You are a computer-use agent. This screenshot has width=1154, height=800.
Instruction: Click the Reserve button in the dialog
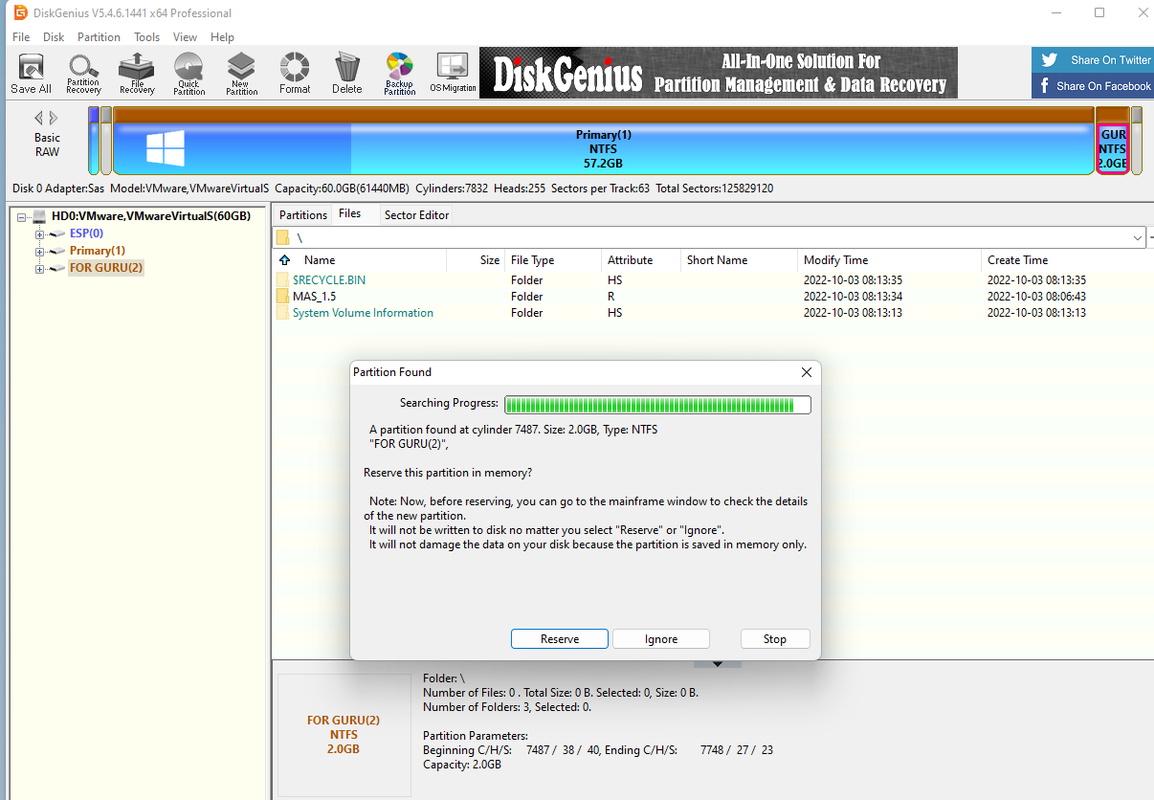[x=559, y=639]
